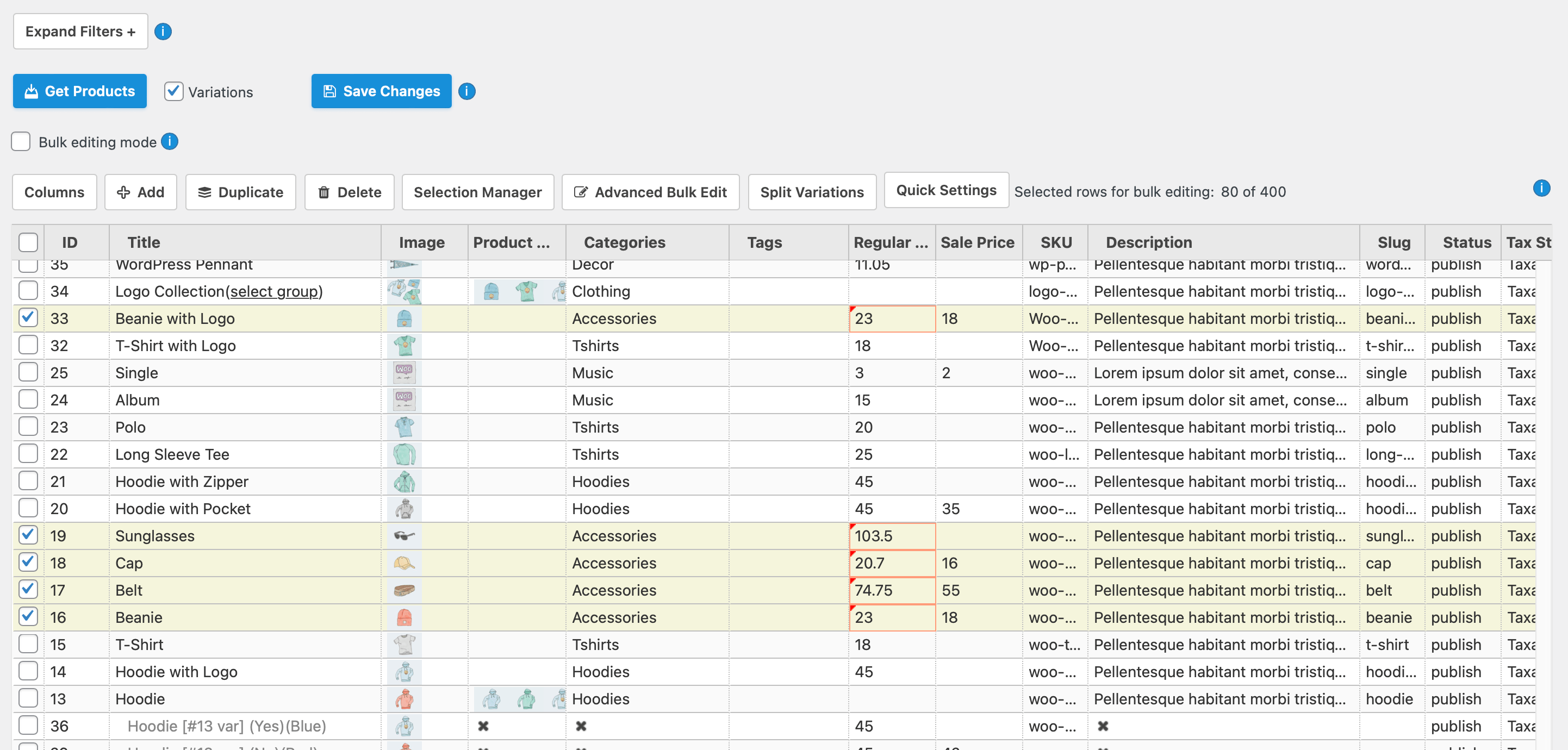This screenshot has width=1568, height=750.
Task: Click the info icon beside Save Changes
Action: 466,91
